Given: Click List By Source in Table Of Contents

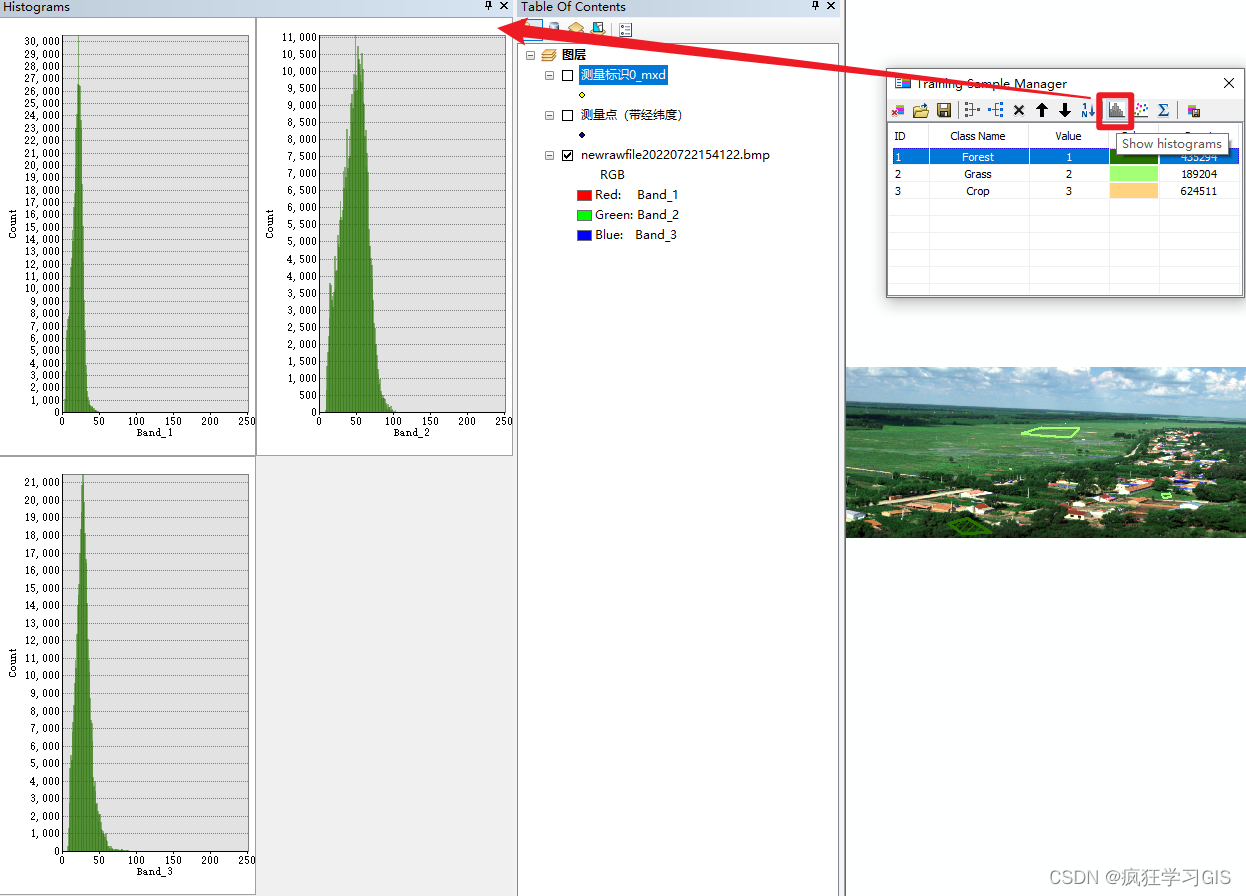Looking at the screenshot, I should [555, 29].
